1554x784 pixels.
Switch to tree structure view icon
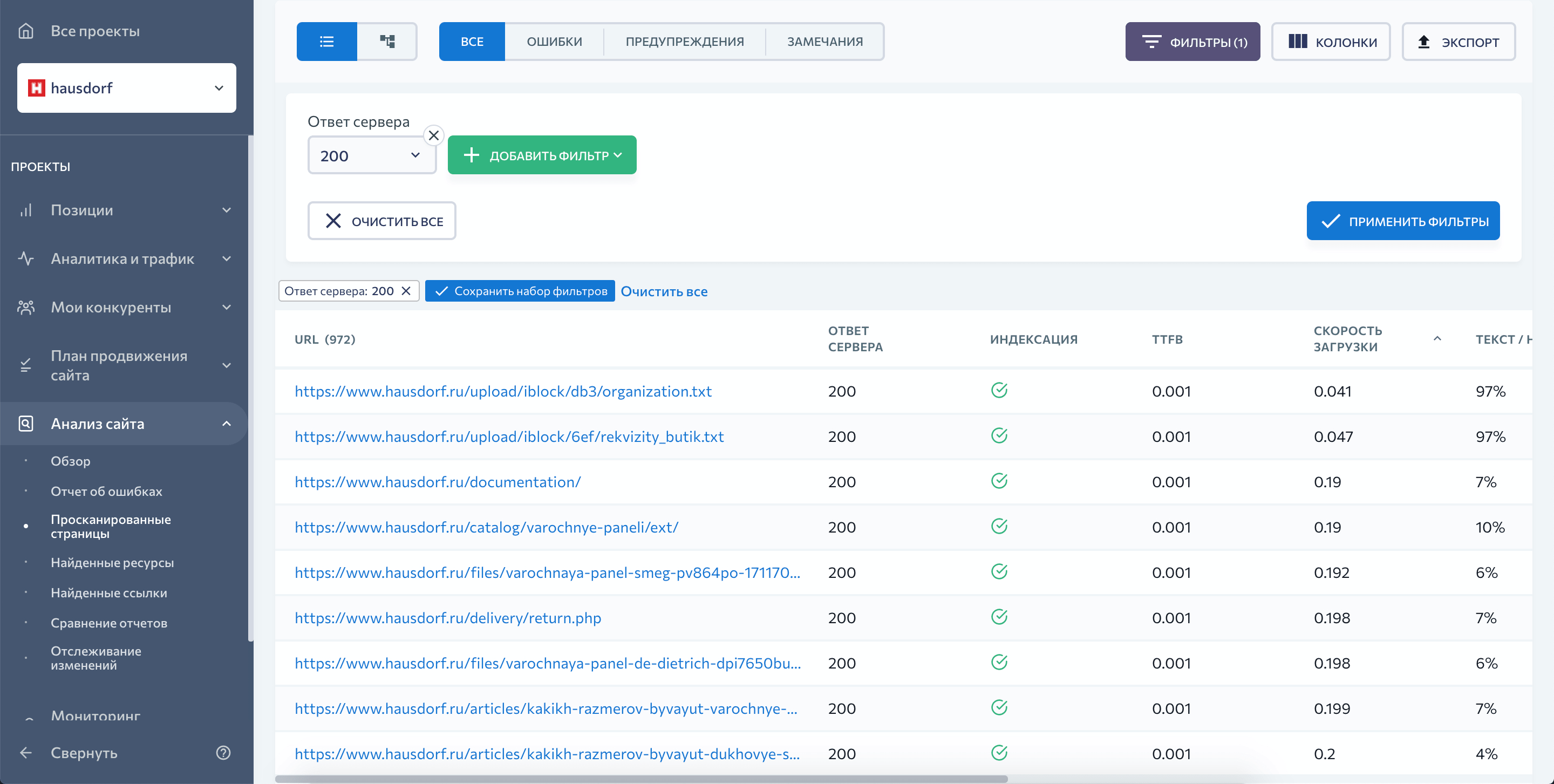point(387,42)
